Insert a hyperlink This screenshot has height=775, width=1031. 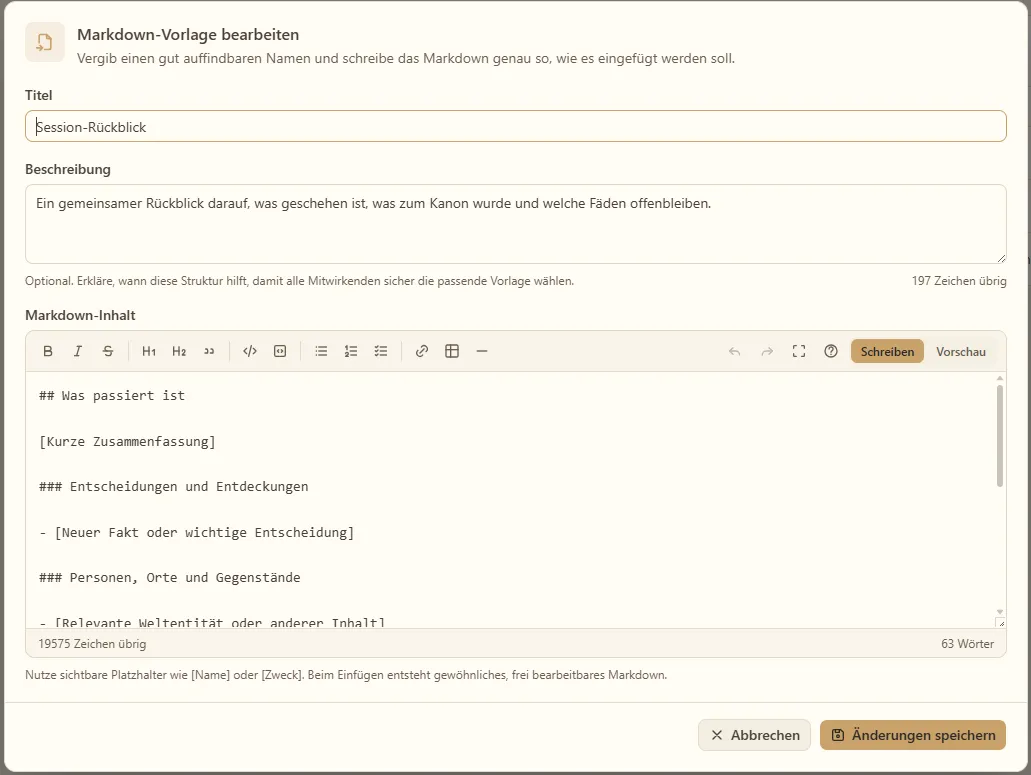coord(422,351)
